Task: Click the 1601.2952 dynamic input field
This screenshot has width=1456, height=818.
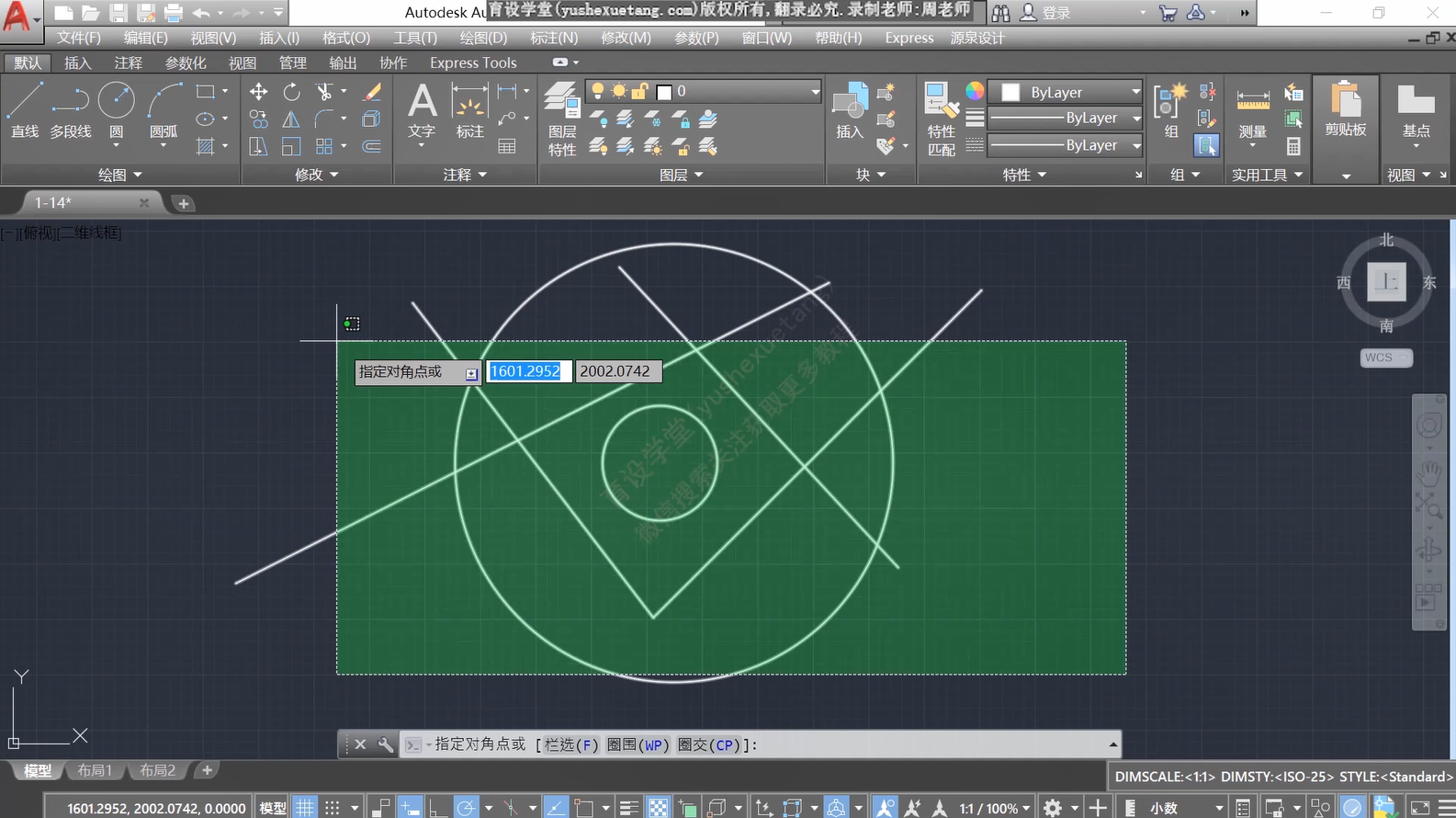Action: [528, 371]
